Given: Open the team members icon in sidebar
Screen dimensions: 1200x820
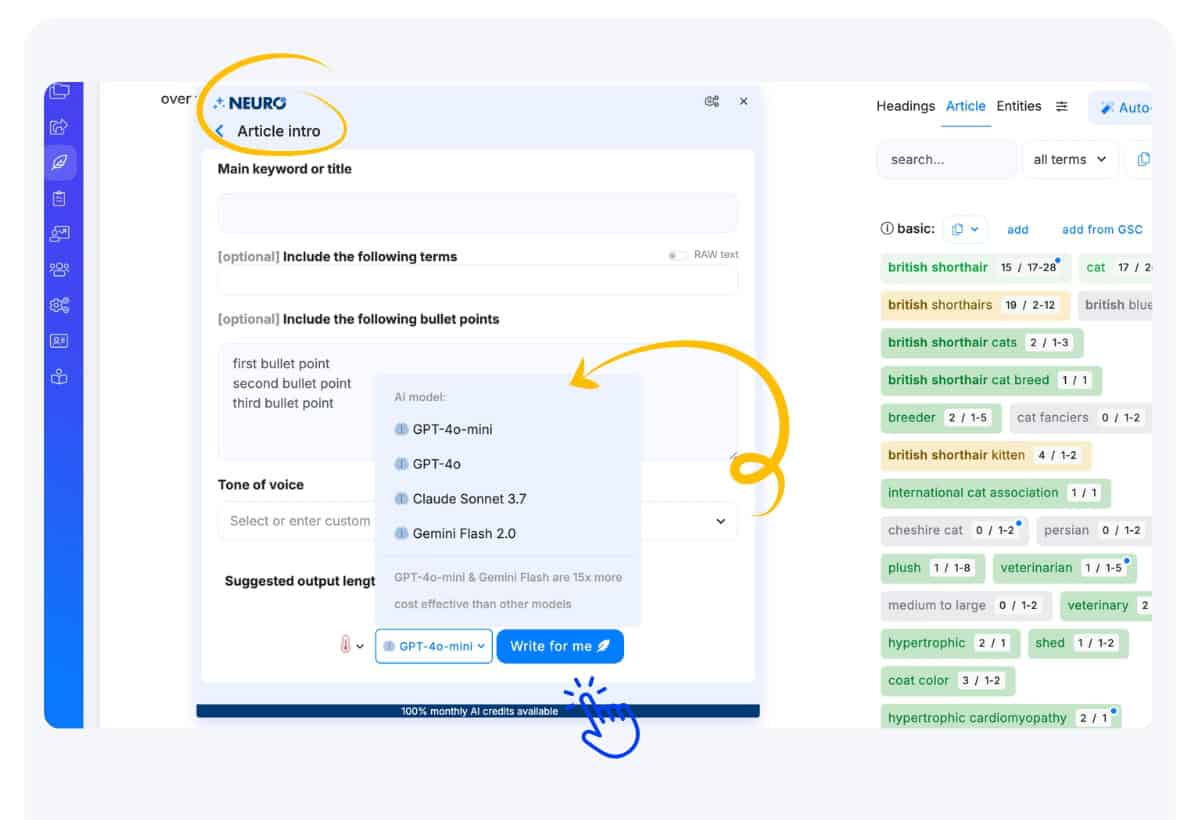Looking at the screenshot, I should (x=59, y=269).
